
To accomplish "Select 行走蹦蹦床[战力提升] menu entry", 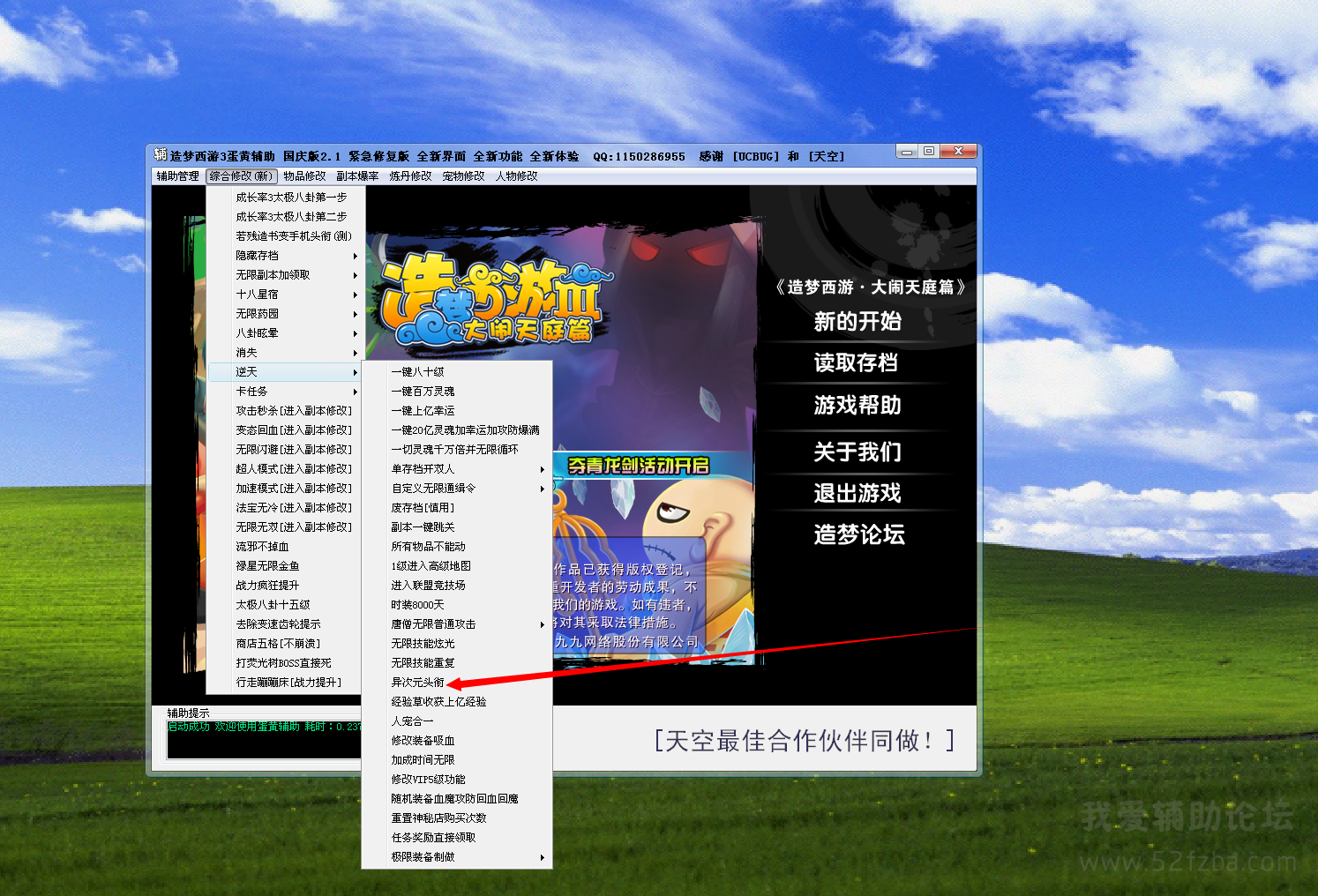I will (x=284, y=683).
